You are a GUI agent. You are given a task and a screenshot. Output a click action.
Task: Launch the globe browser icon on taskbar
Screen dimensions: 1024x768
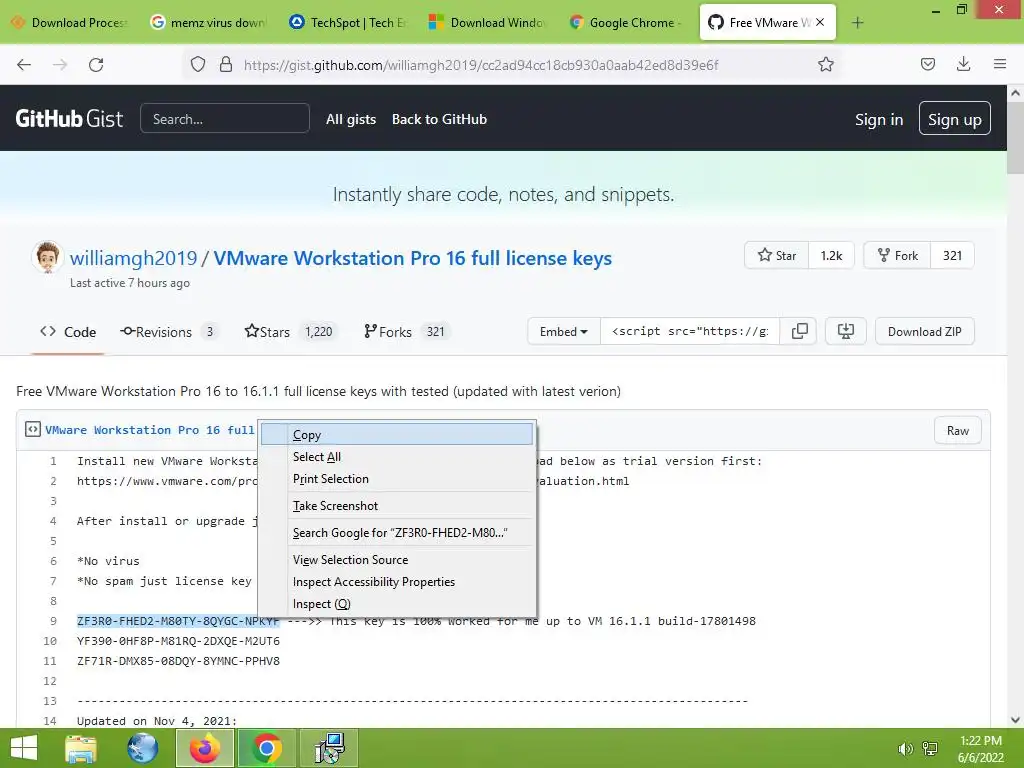pyautogui.click(x=142, y=748)
